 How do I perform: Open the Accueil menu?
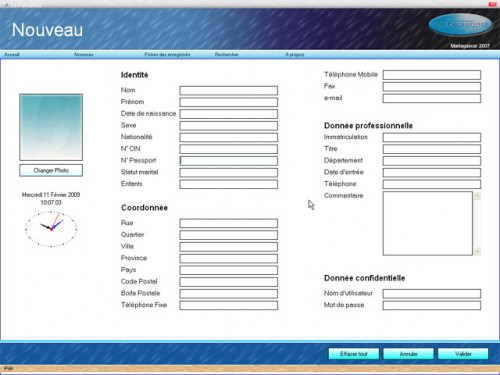12,54
